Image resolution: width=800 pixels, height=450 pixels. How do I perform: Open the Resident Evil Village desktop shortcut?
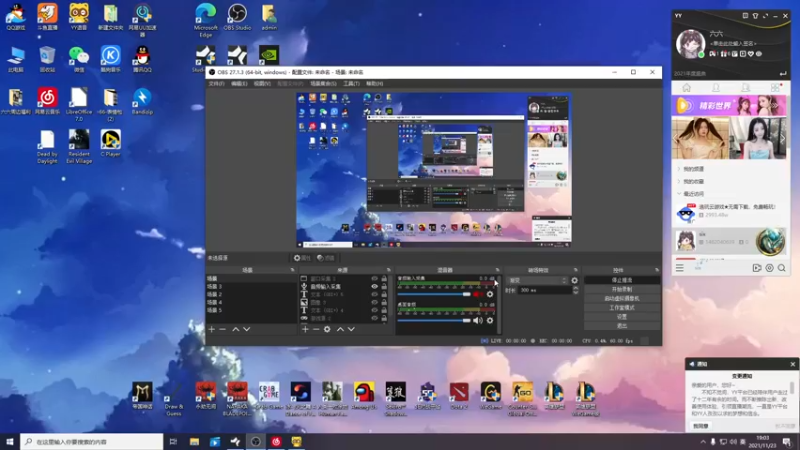coord(79,147)
